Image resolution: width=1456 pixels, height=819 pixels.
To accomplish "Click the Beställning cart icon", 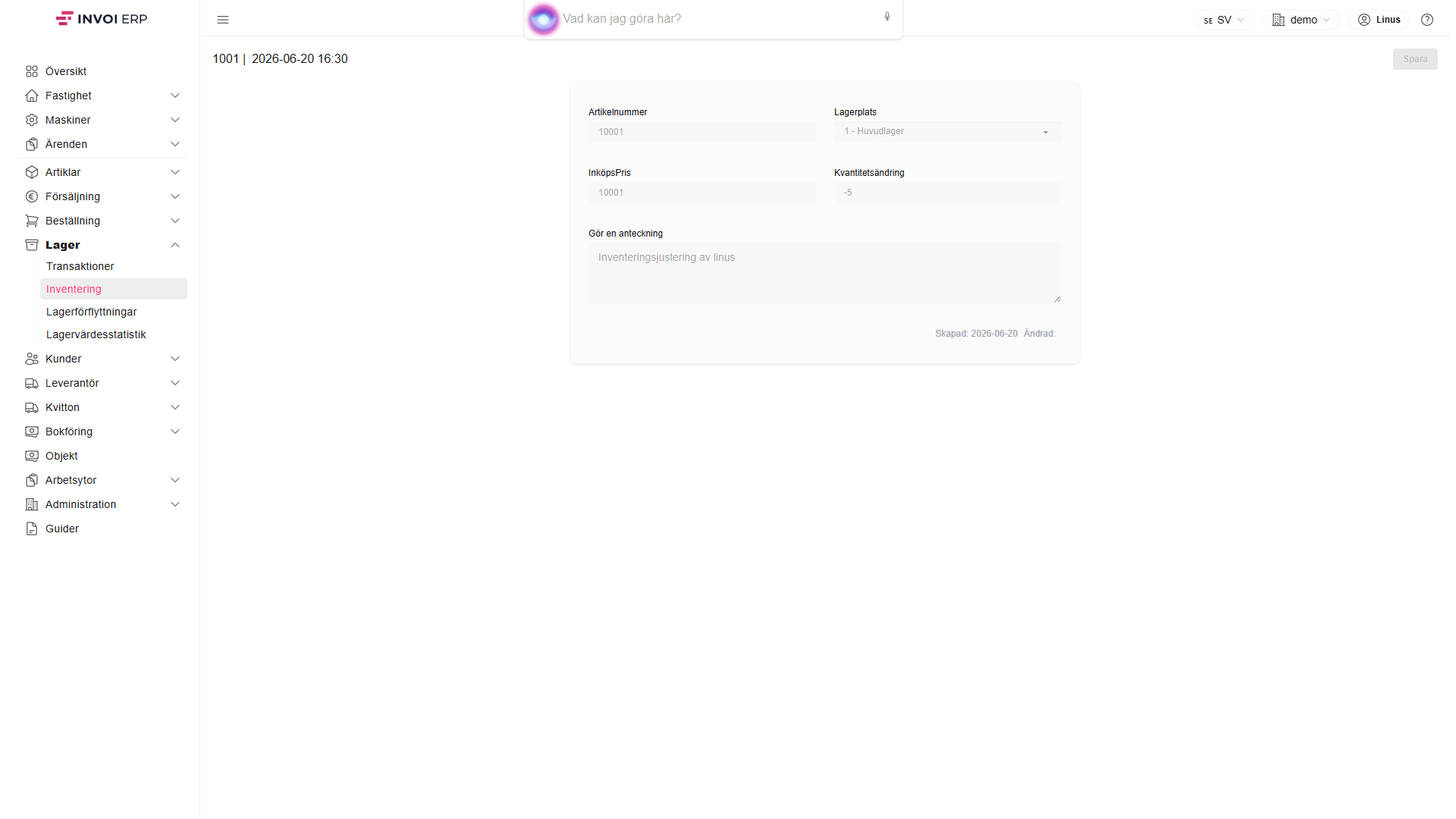I will pyautogui.click(x=32, y=221).
